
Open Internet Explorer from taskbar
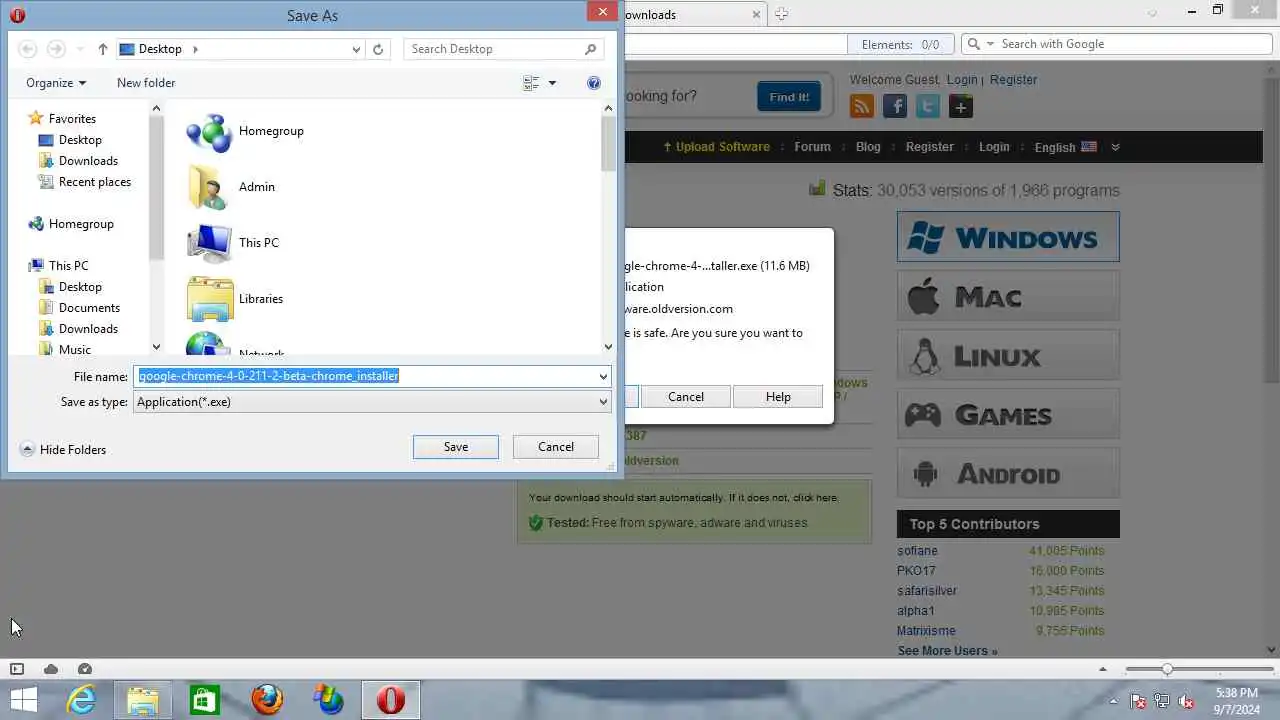[x=80, y=700]
